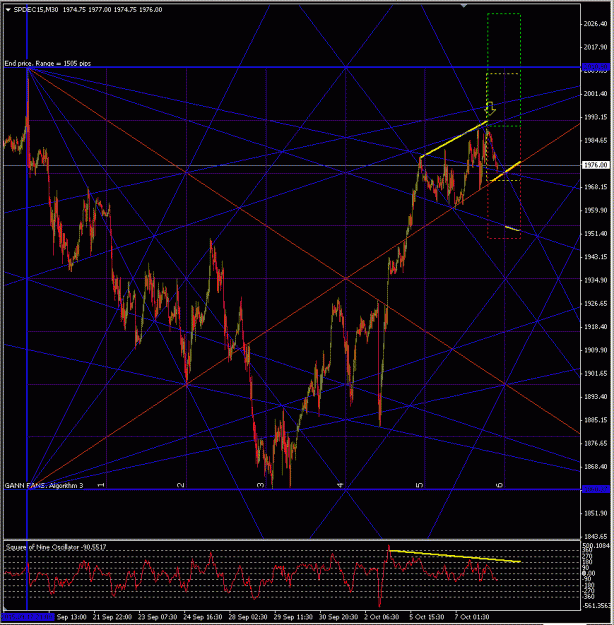Click the '21 Sep 22:00' time axis label
Image resolution: width=614 pixels, height=625 pixels.
(x=112, y=617)
